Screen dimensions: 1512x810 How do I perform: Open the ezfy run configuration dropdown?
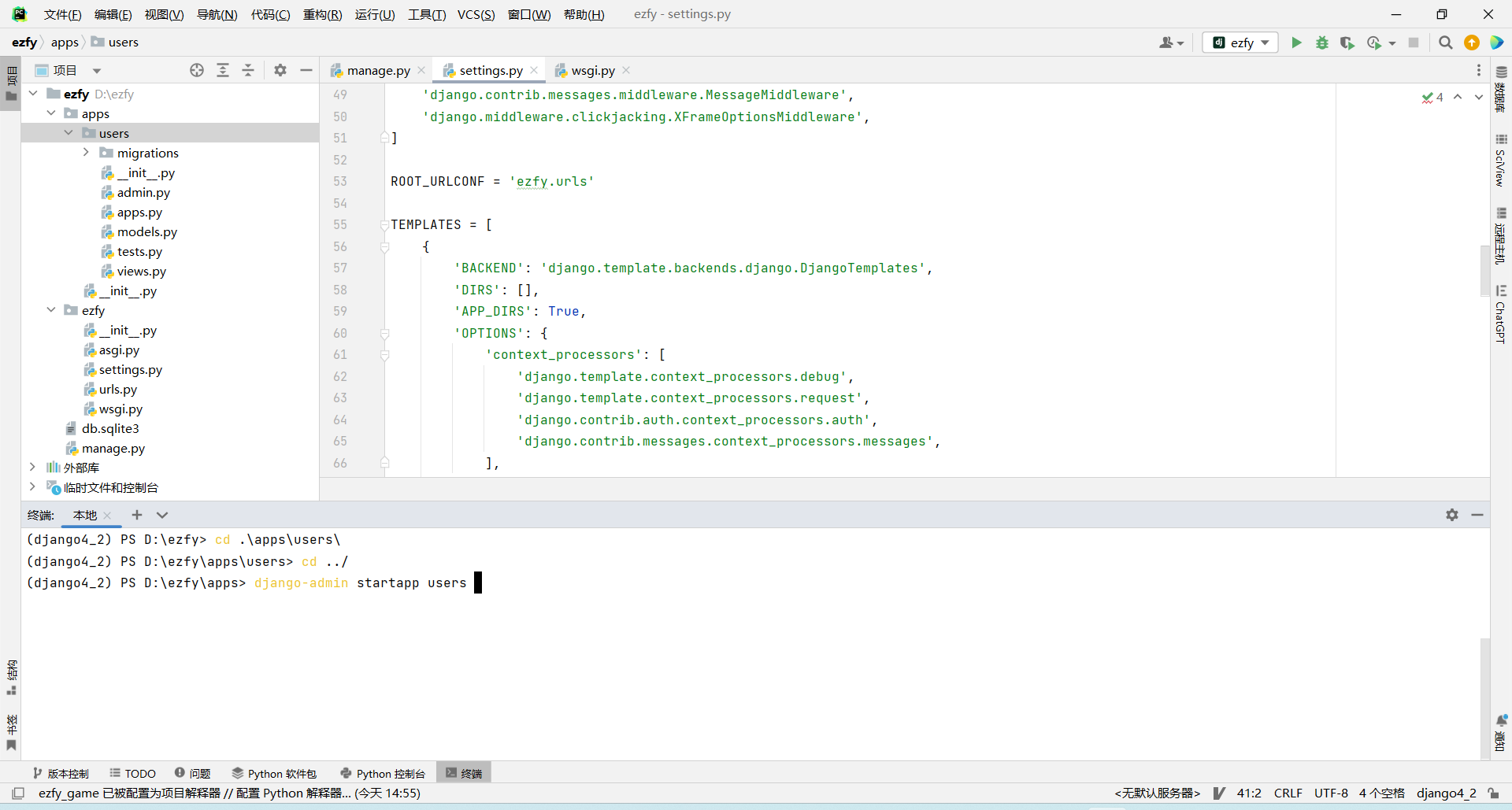coord(1240,43)
